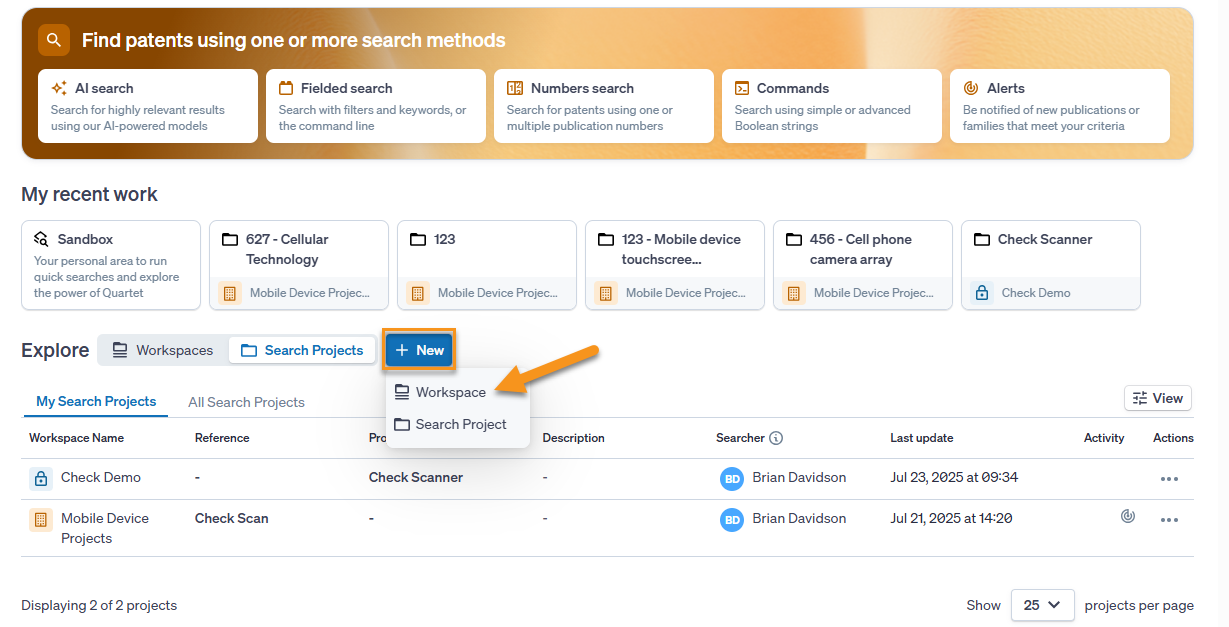Open the projects per page dropdown
This screenshot has width=1229, height=627.
[x=1042, y=605]
